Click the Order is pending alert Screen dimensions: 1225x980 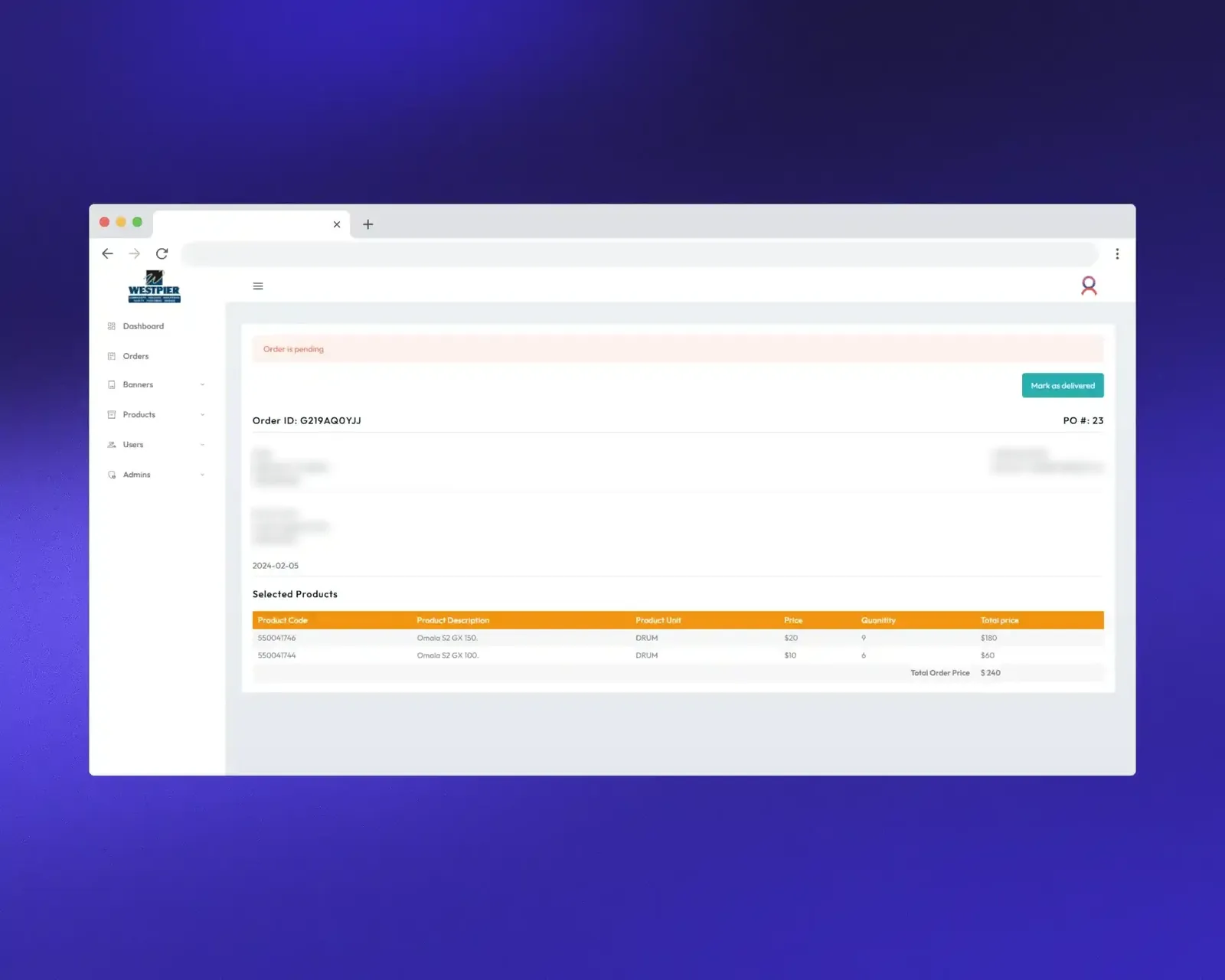pyautogui.click(x=678, y=349)
